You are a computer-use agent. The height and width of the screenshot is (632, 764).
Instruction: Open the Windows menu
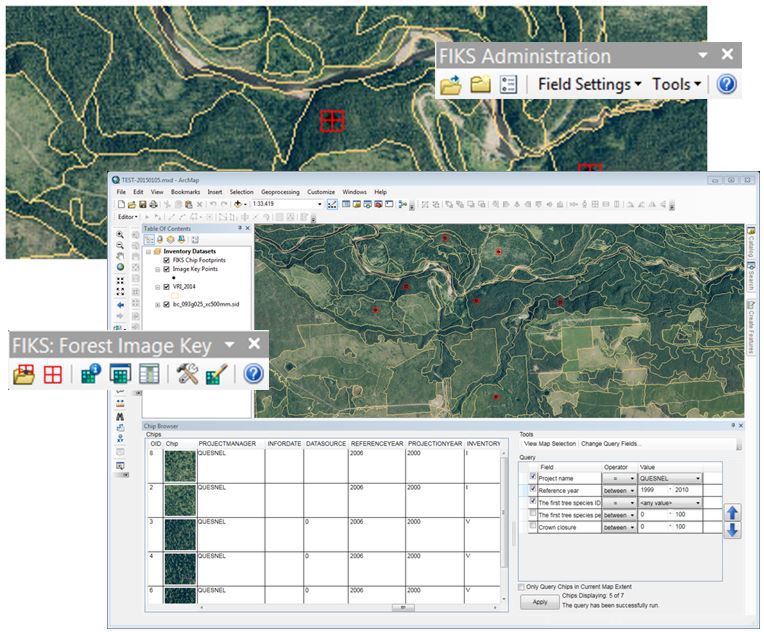click(x=354, y=192)
